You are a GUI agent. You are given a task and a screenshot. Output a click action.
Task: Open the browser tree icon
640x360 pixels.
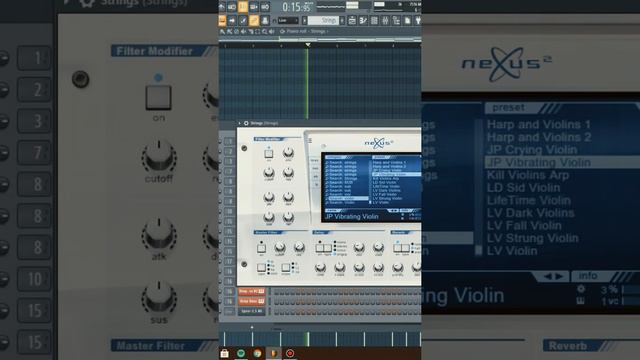[x=396, y=20]
